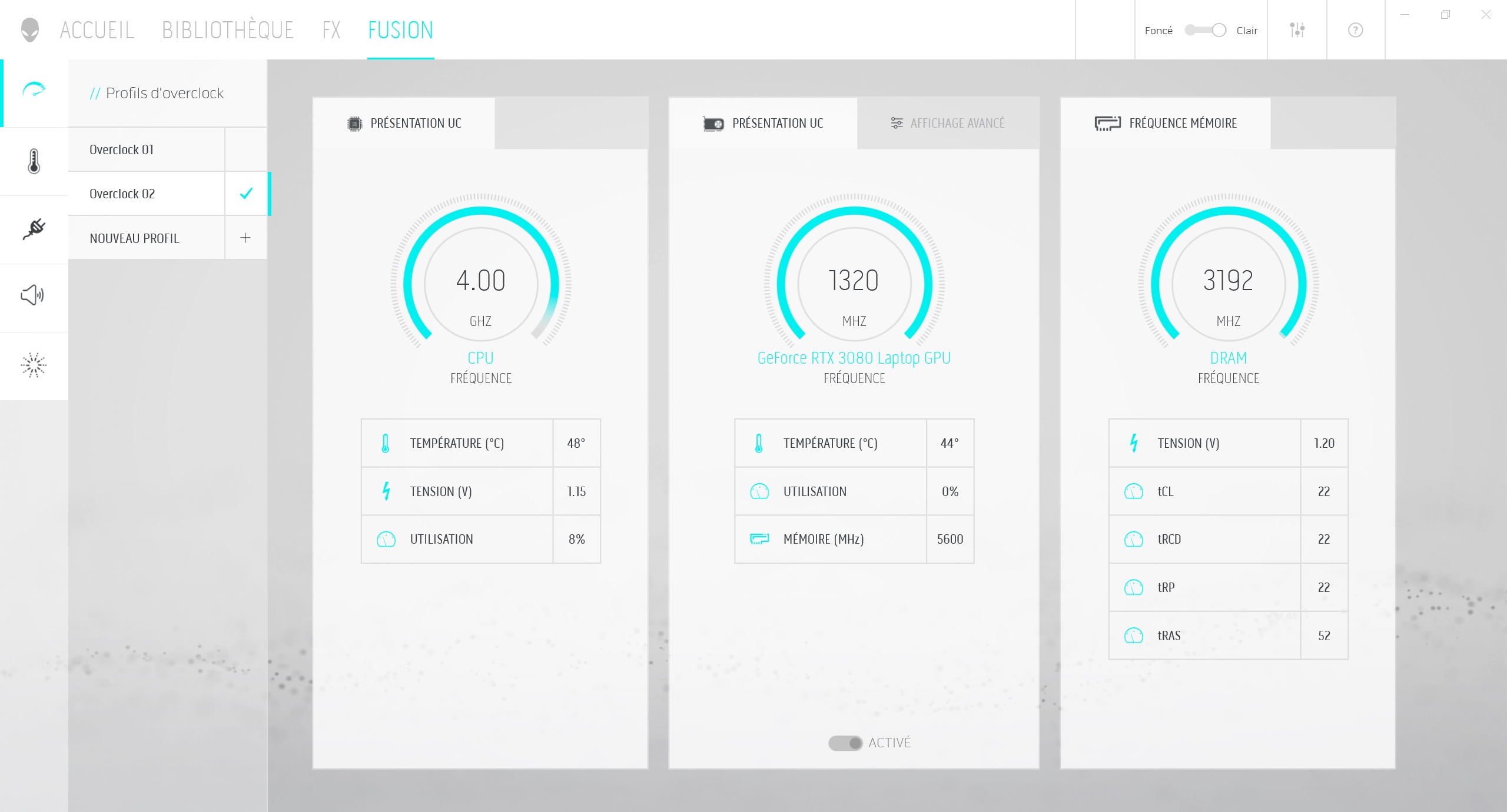This screenshot has width=1507, height=812.
Task: Click the Overclock 02 active checkmark
Action: [x=246, y=193]
